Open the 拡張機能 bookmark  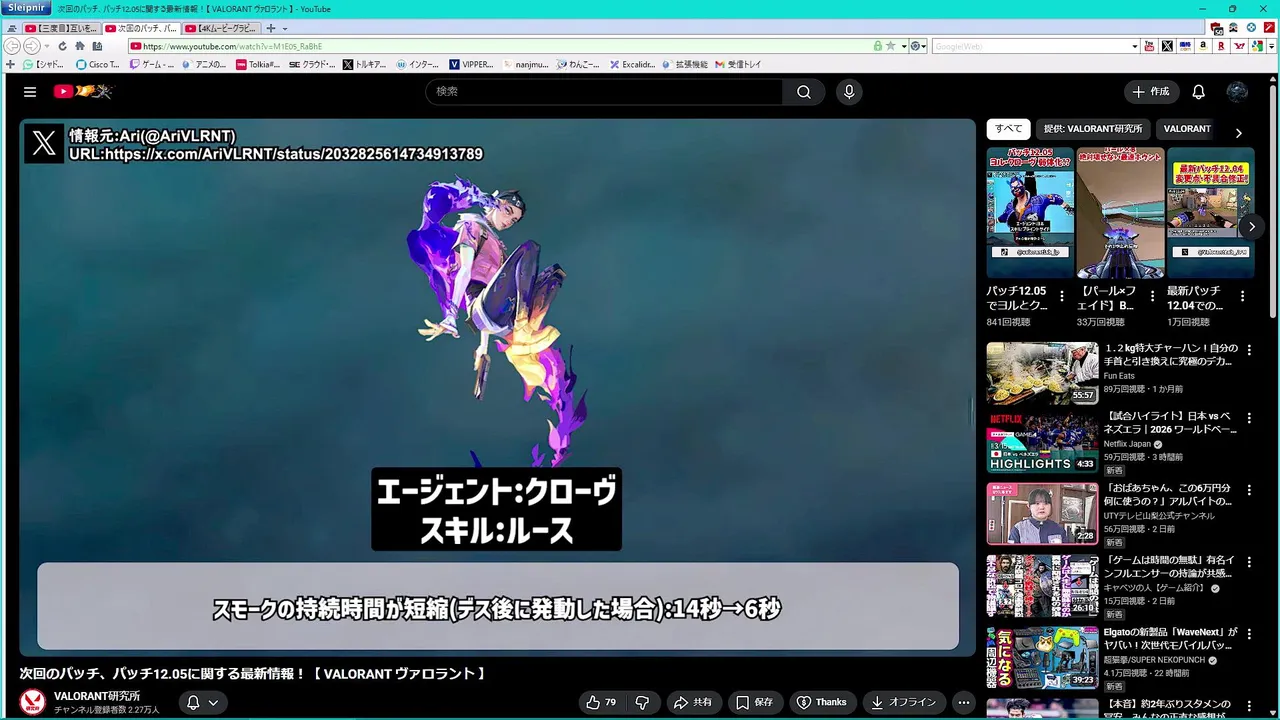pos(685,64)
